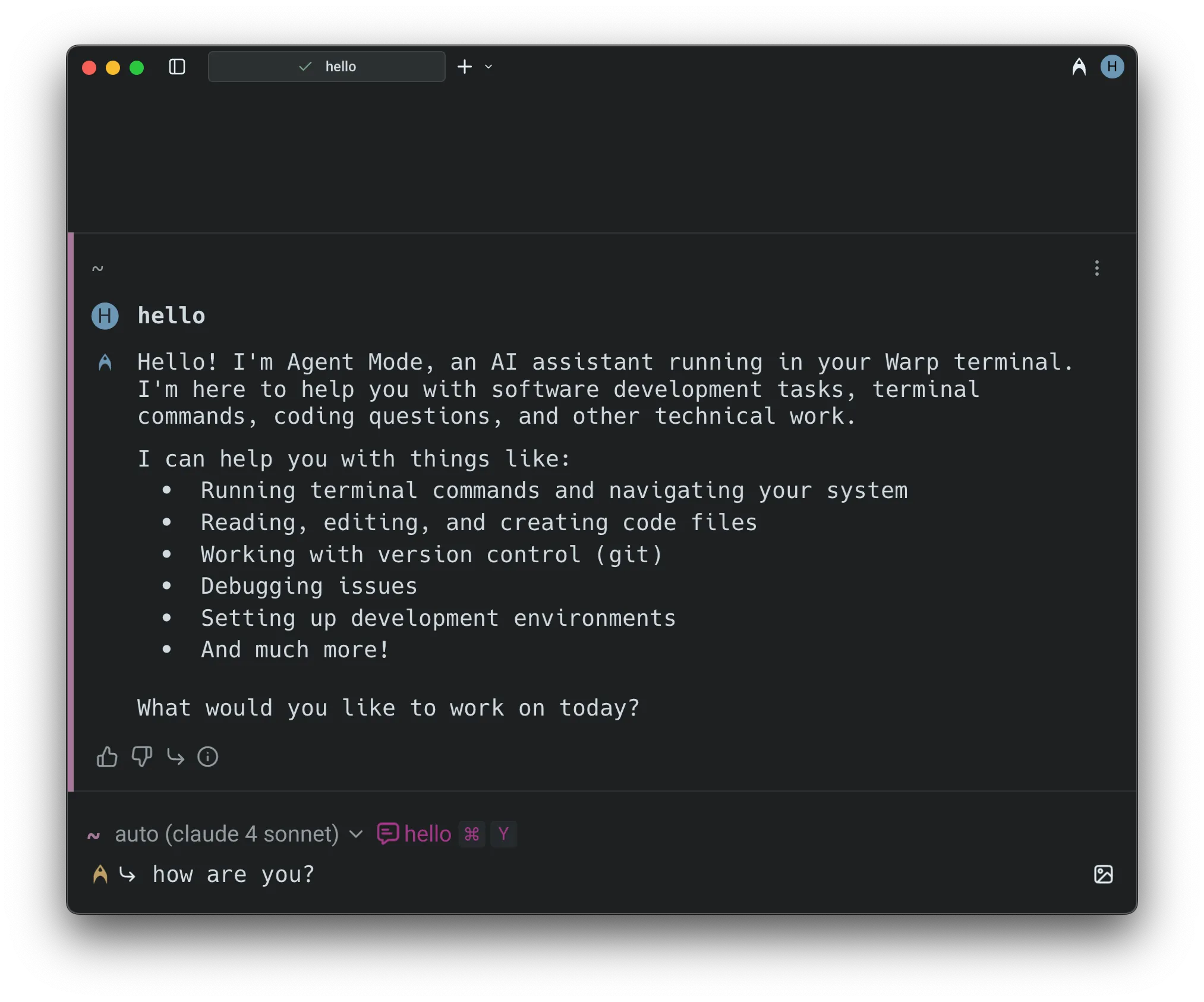Click the yellow macOS minimize window button

tap(113, 67)
